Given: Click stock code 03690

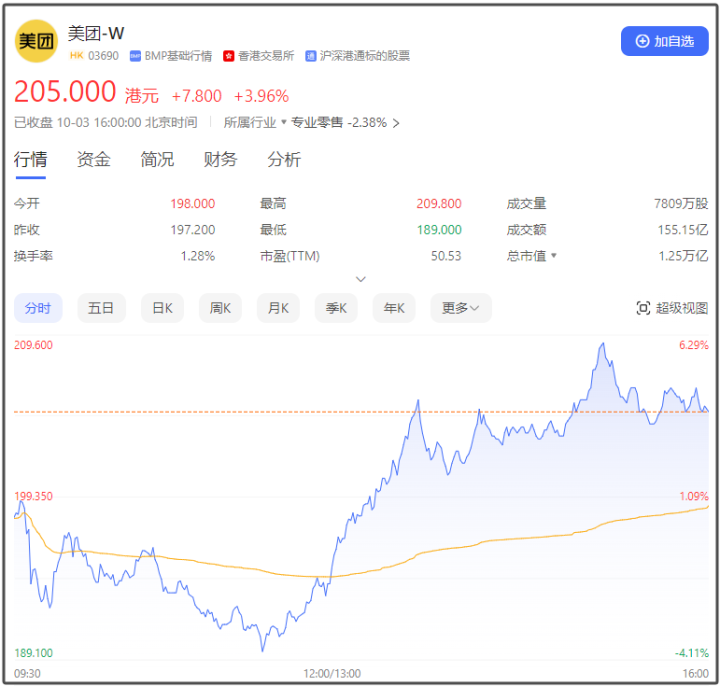Looking at the screenshot, I should click(x=103, y=56).
